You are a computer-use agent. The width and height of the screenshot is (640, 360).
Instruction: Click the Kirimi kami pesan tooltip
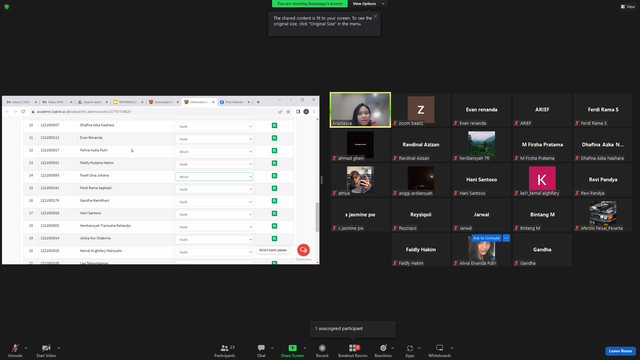click(x=273, y=250)
